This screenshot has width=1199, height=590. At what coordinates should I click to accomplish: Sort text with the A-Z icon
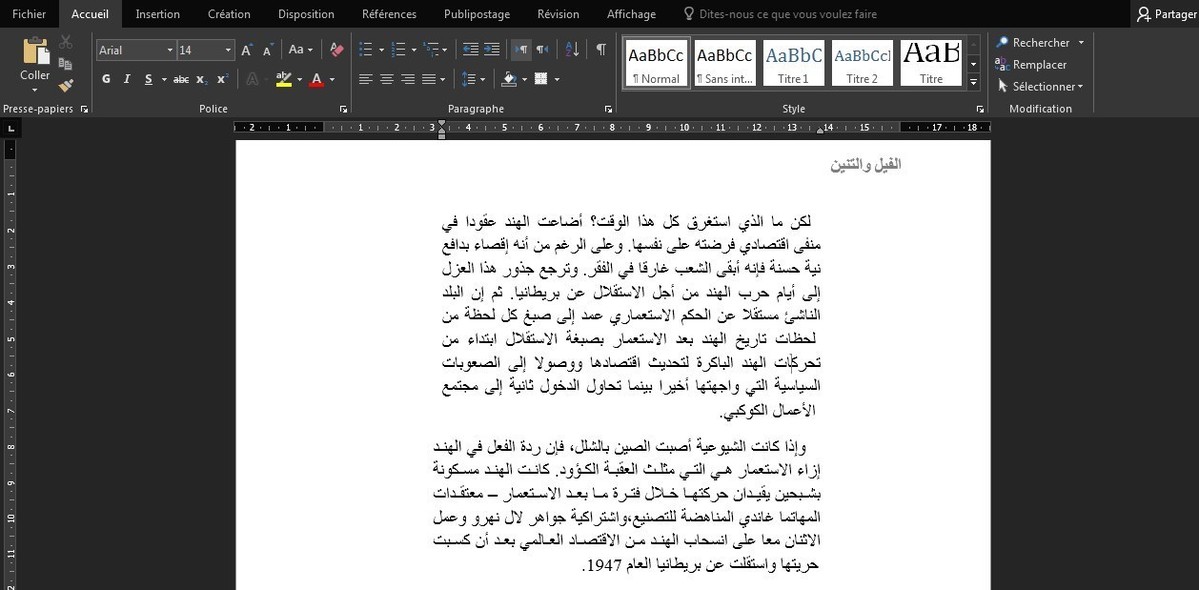click(x=573, y=50)
